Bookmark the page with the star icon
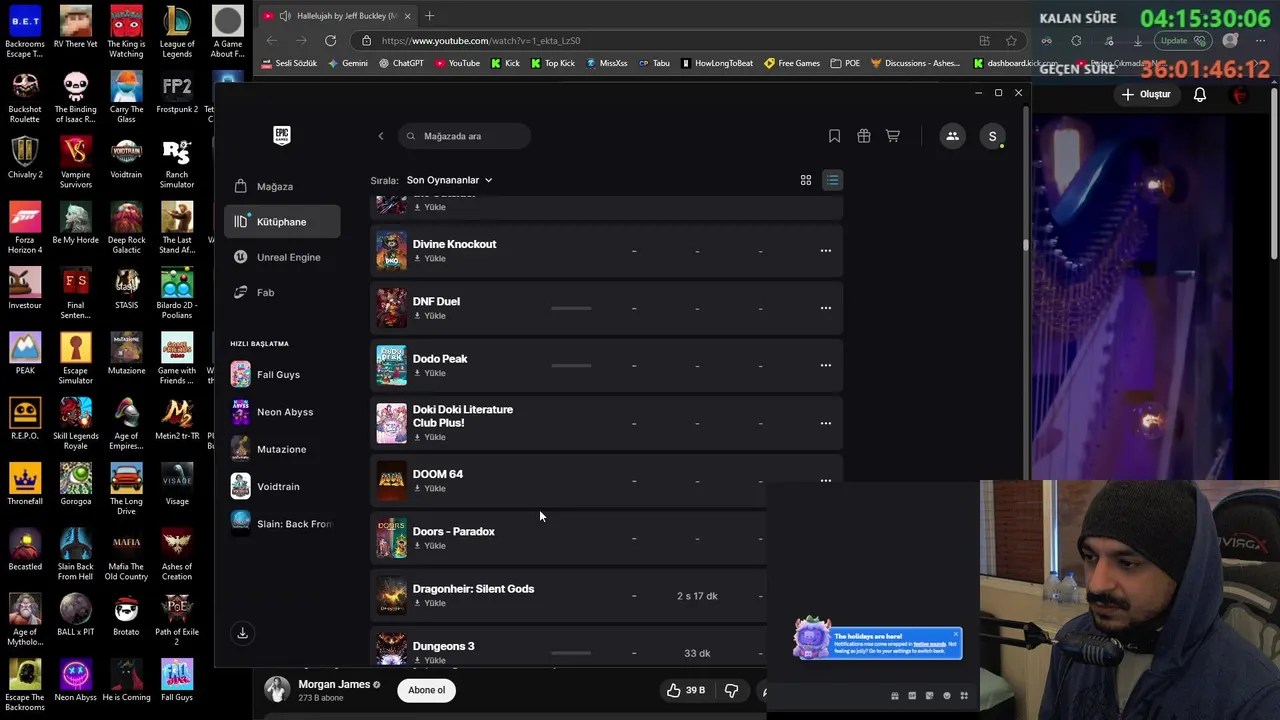Image resolution: width=1280 pixels, height=720 pixels. coord(1011,41)
